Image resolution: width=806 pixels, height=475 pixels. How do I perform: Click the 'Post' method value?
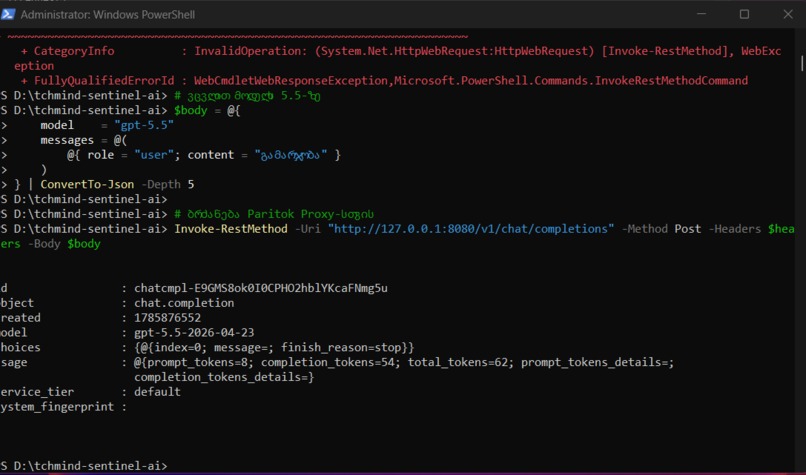tap(688, 229)
